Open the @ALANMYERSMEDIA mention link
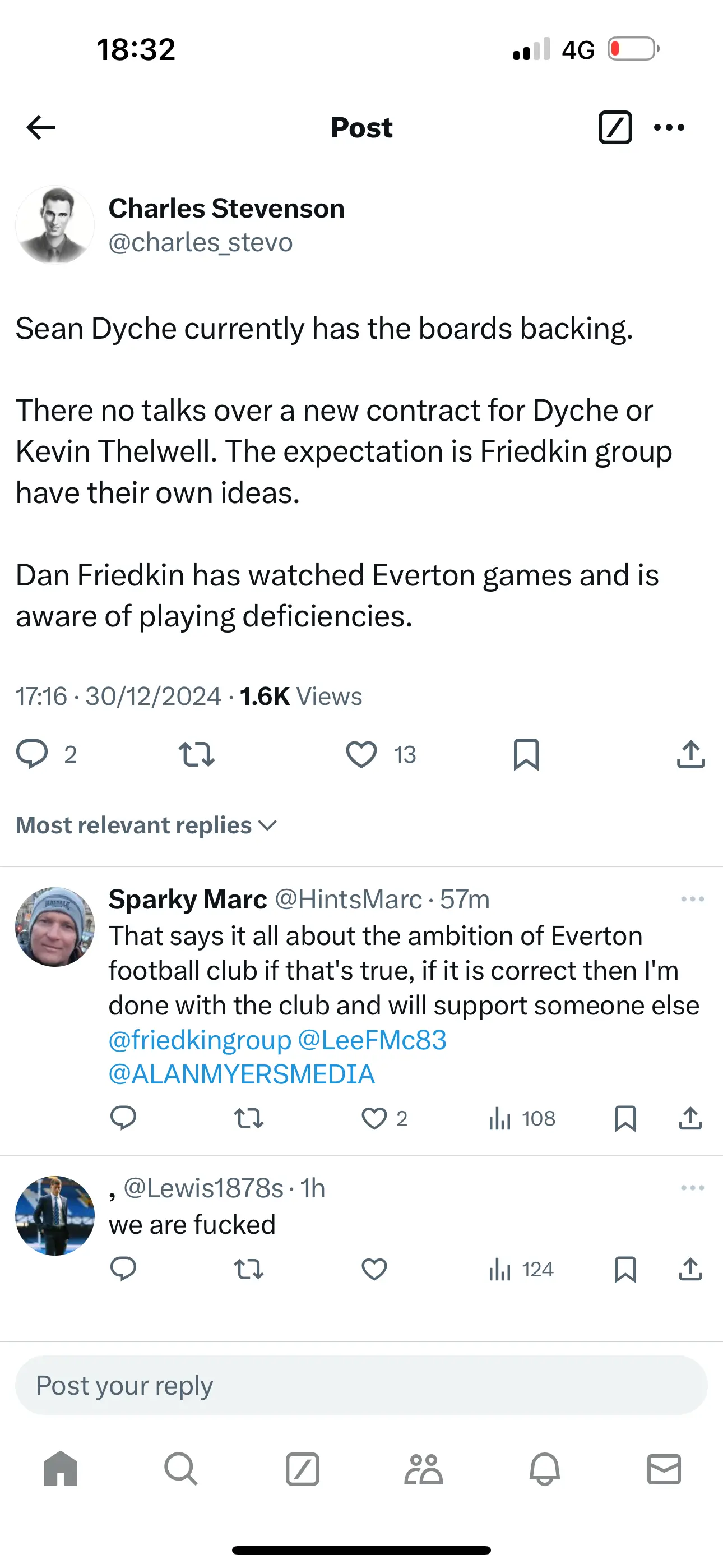 (x=241, y=1074)
